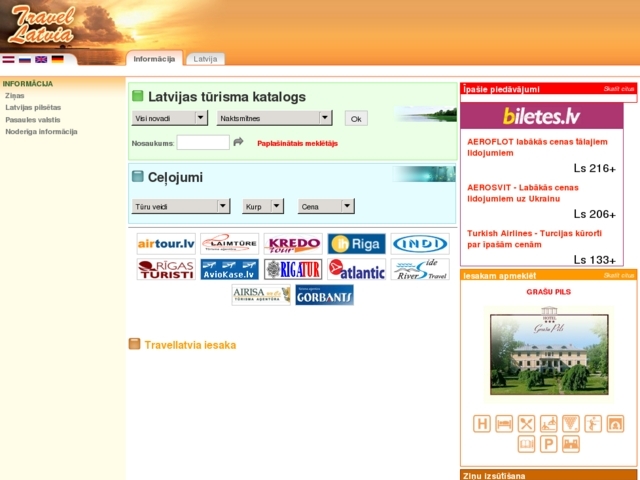Open the Naktsmītnes category dropdown
Image resolution: width=640 pixels, height=480 pixels.
pos(274,118)
